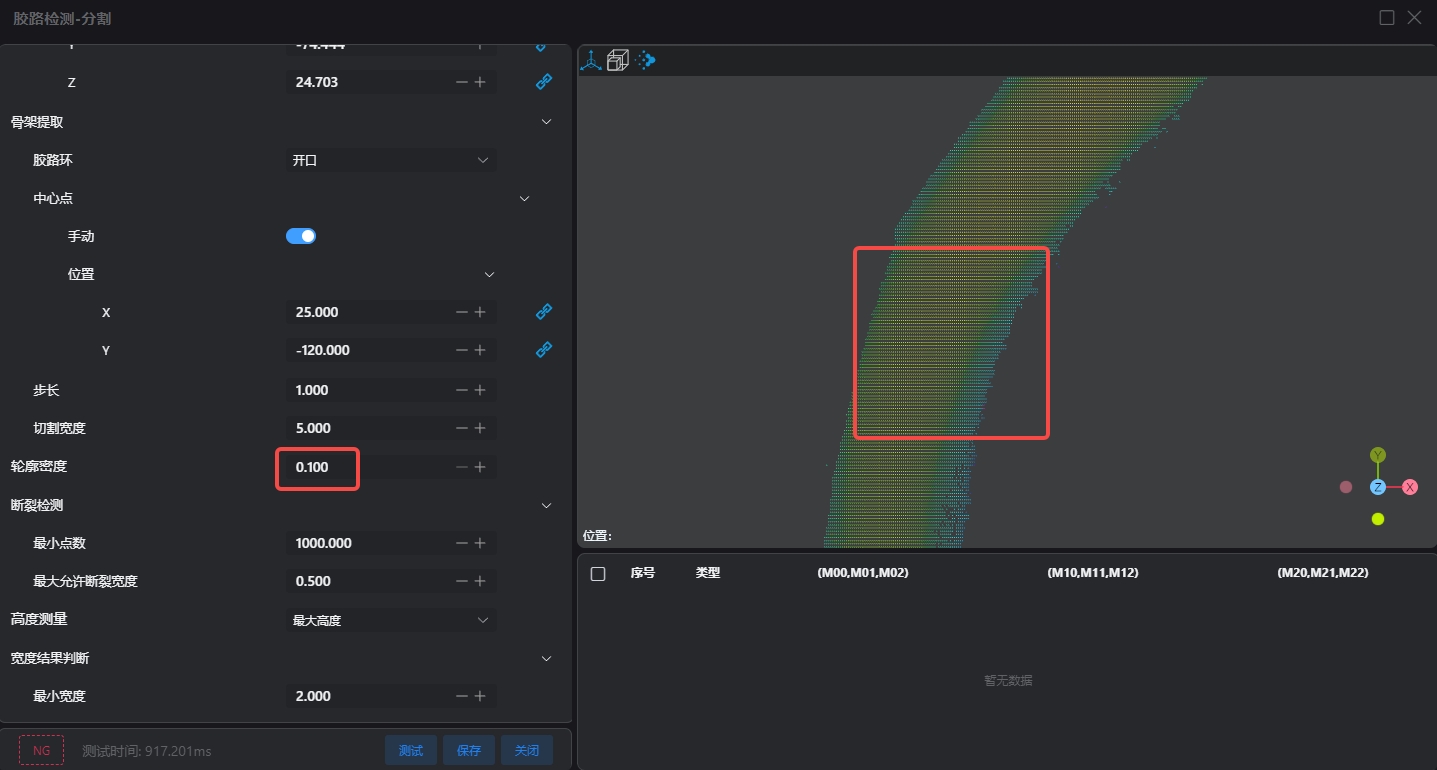Decrease 切割宽度 with minus
1437x770 pixels.
(x=461, y=428)
